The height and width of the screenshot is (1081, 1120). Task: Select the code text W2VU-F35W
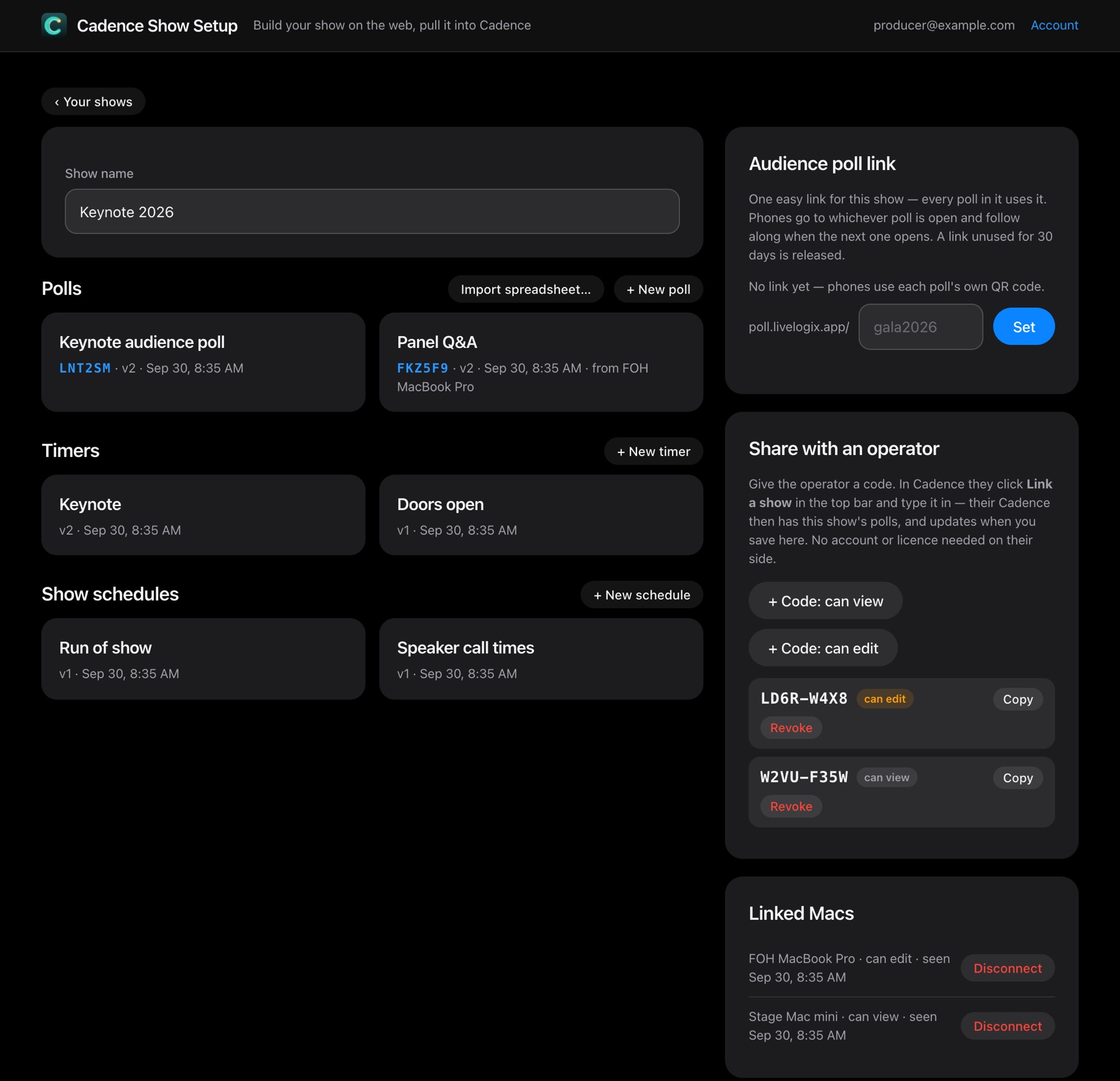coord(804,777)
